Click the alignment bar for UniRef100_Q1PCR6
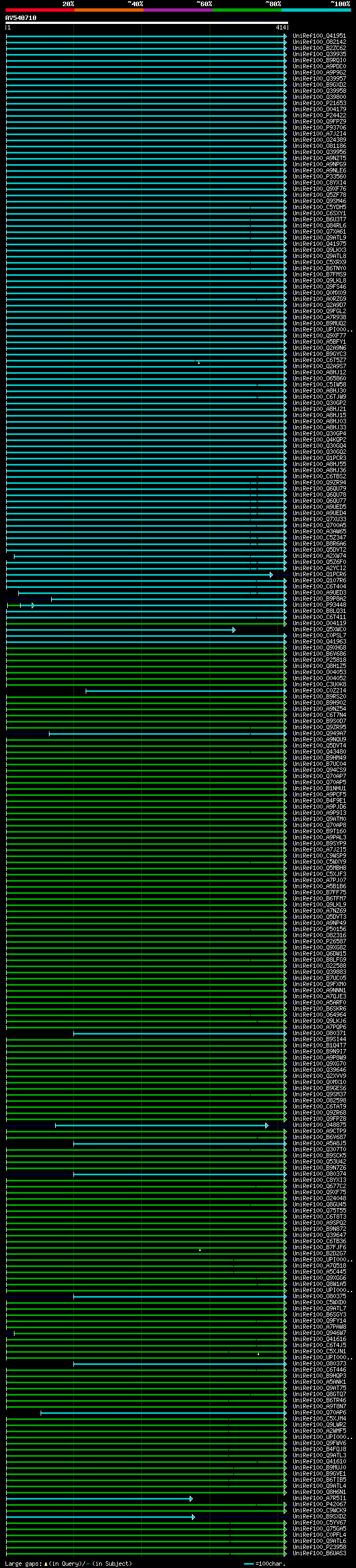 (140, 575)
